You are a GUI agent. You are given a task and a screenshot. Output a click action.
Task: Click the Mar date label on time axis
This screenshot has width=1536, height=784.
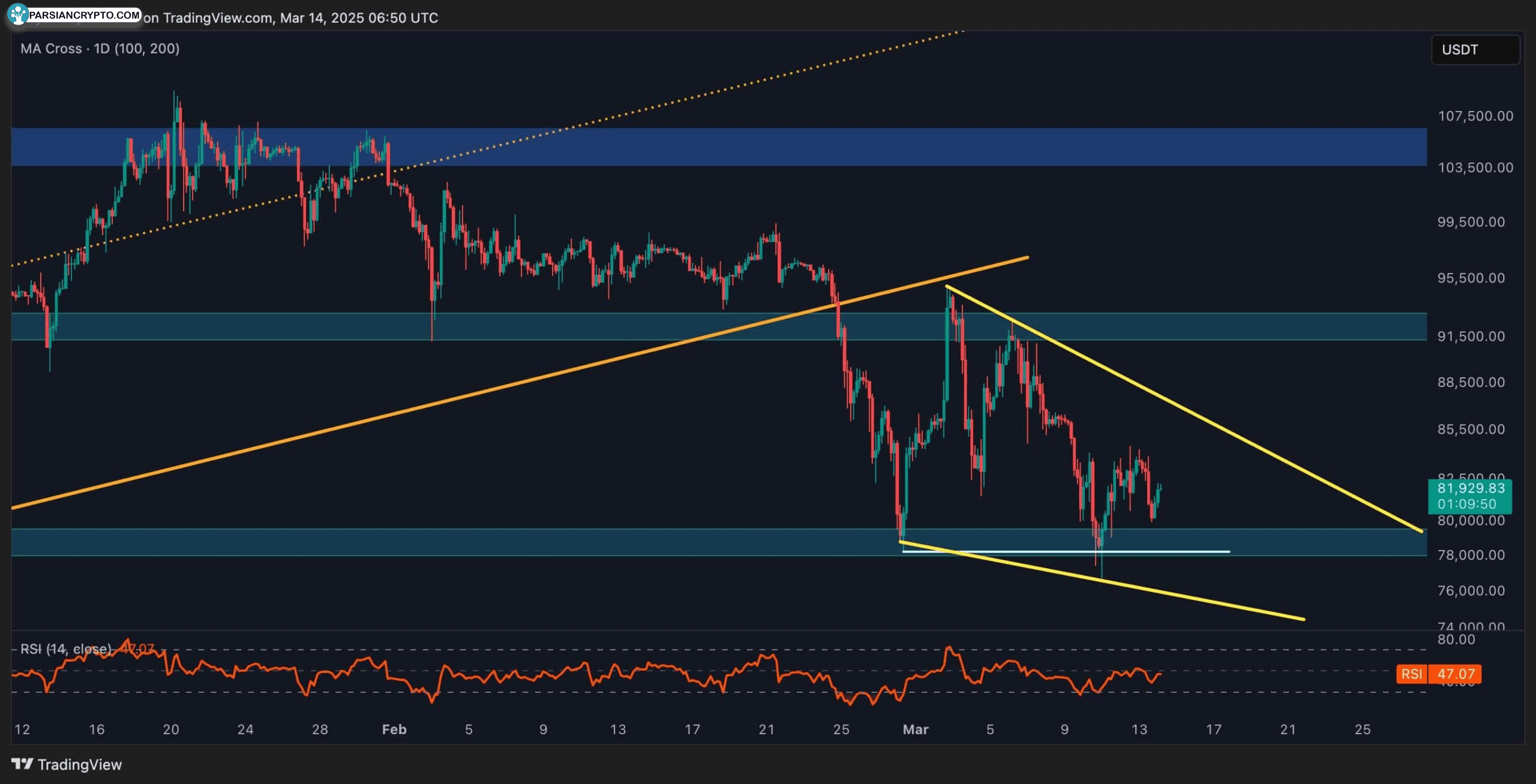[916, 729]
